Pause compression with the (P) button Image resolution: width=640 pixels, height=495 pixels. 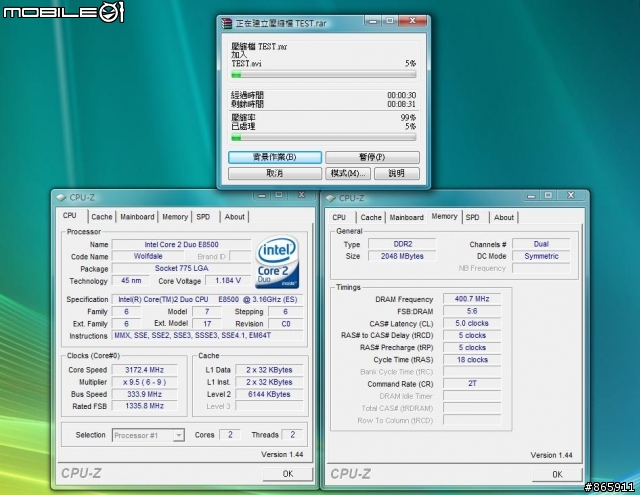pos(372,157)
